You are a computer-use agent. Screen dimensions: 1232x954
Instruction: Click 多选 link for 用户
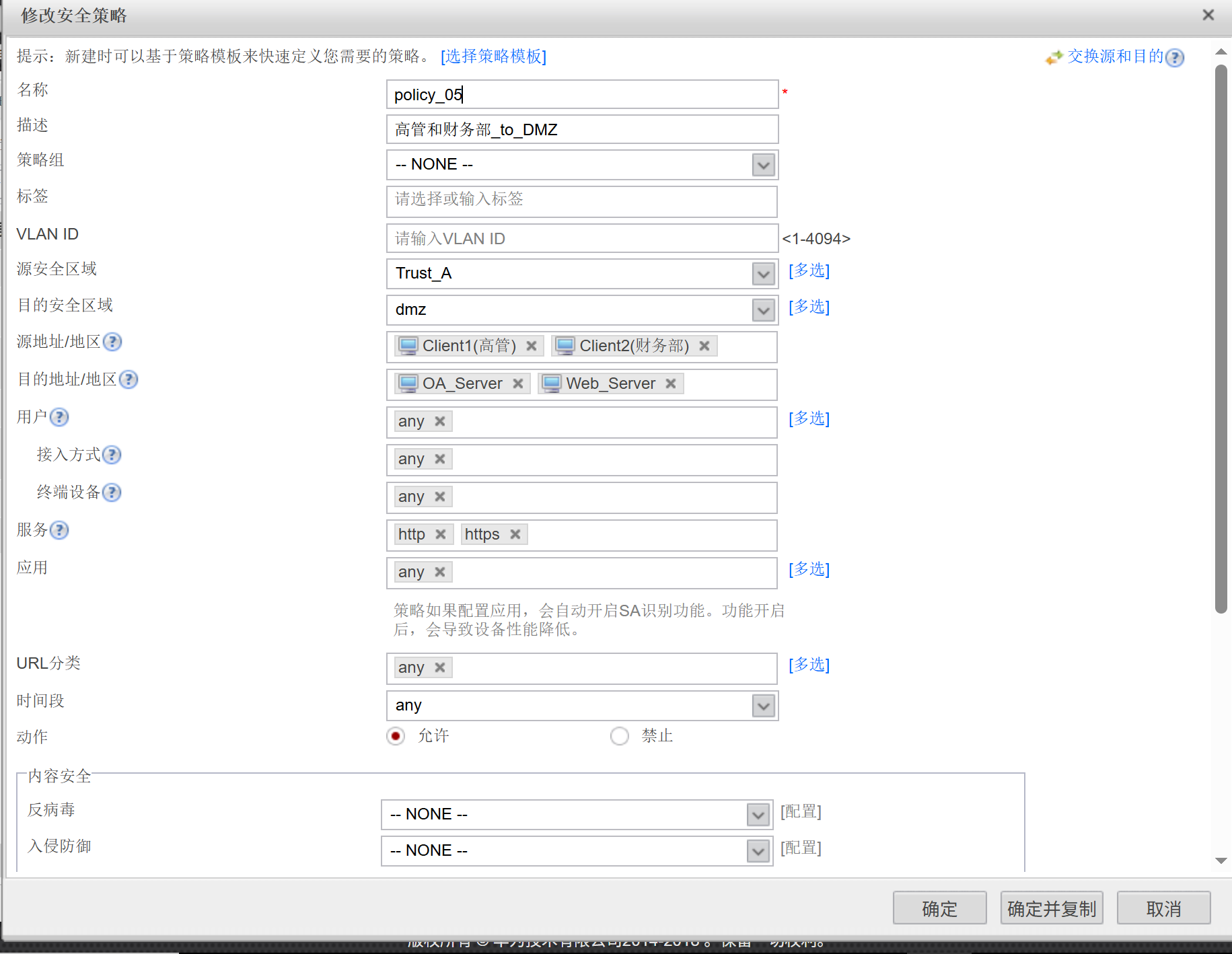[809, 418]
